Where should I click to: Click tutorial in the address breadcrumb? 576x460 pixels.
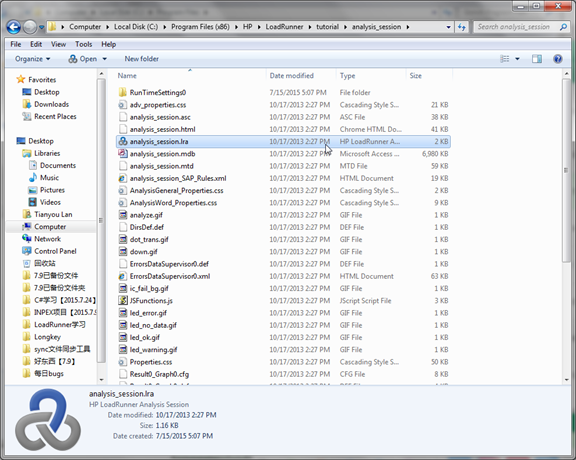tap(327, 27)
